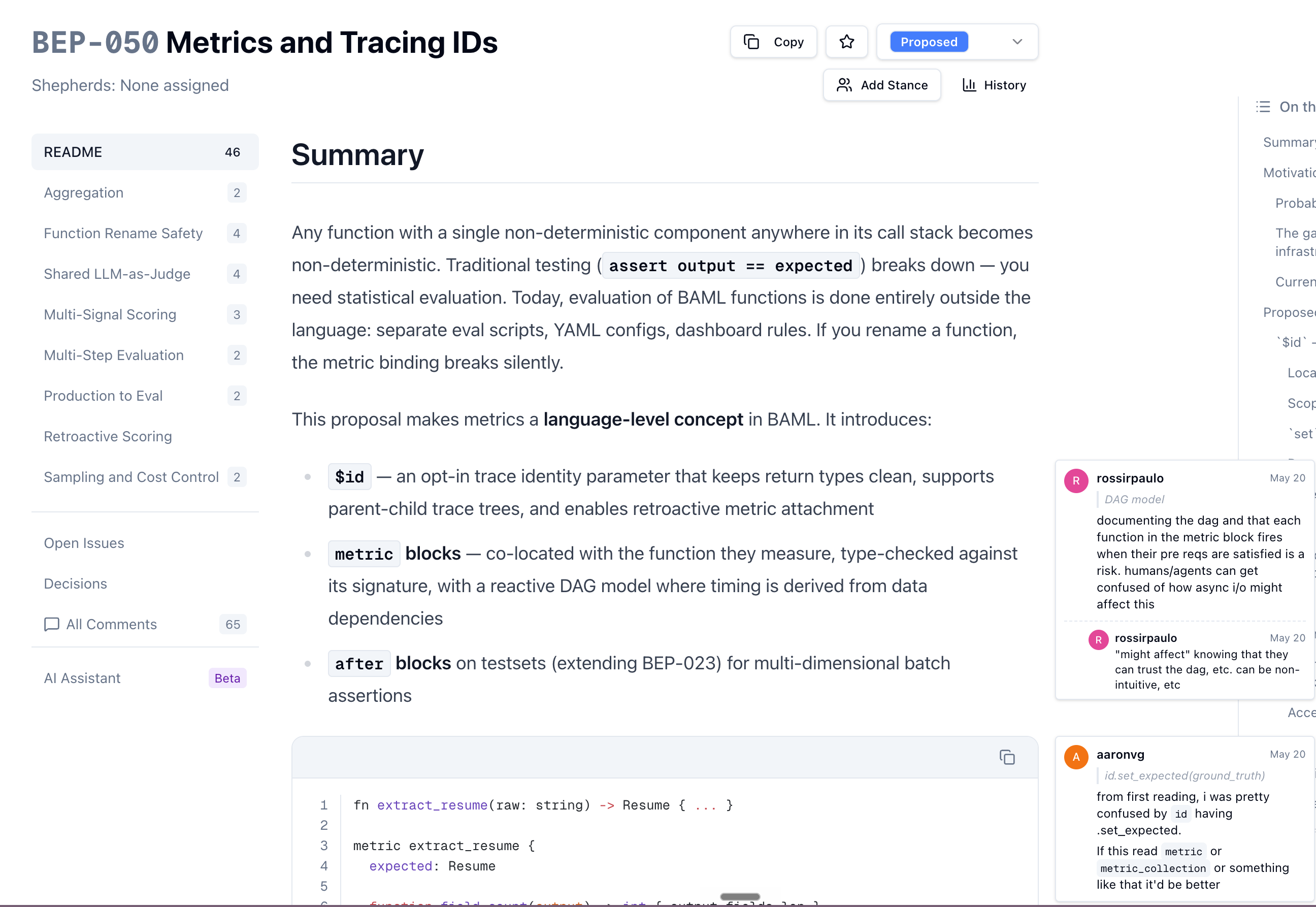
Task: Click the horizontal scrollbar at bottom
Action: (740, 897)
